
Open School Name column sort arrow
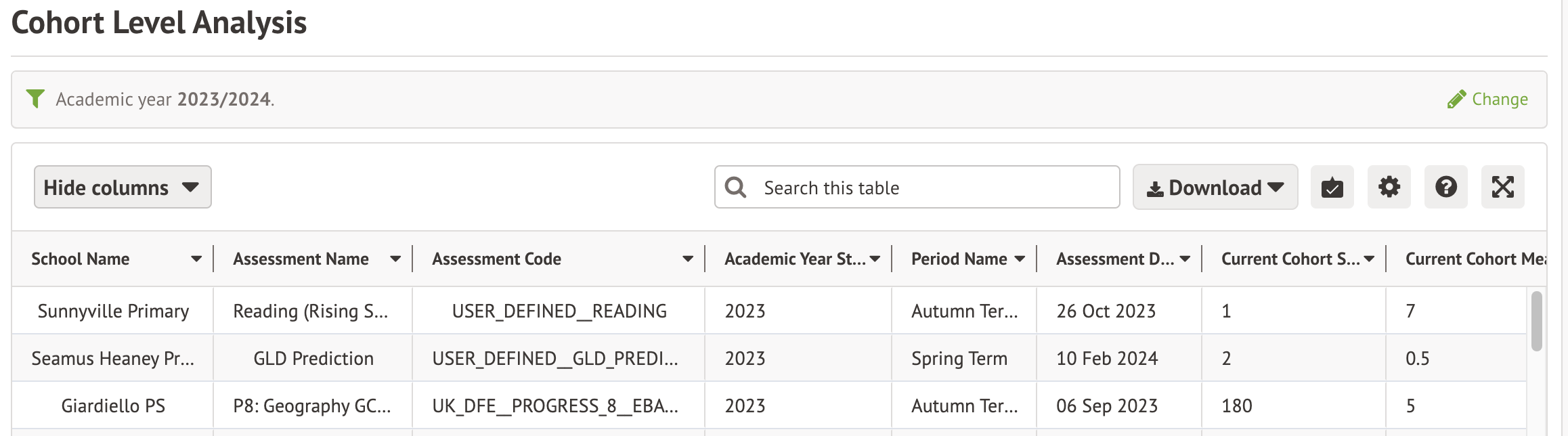click(x=196, y=259)
